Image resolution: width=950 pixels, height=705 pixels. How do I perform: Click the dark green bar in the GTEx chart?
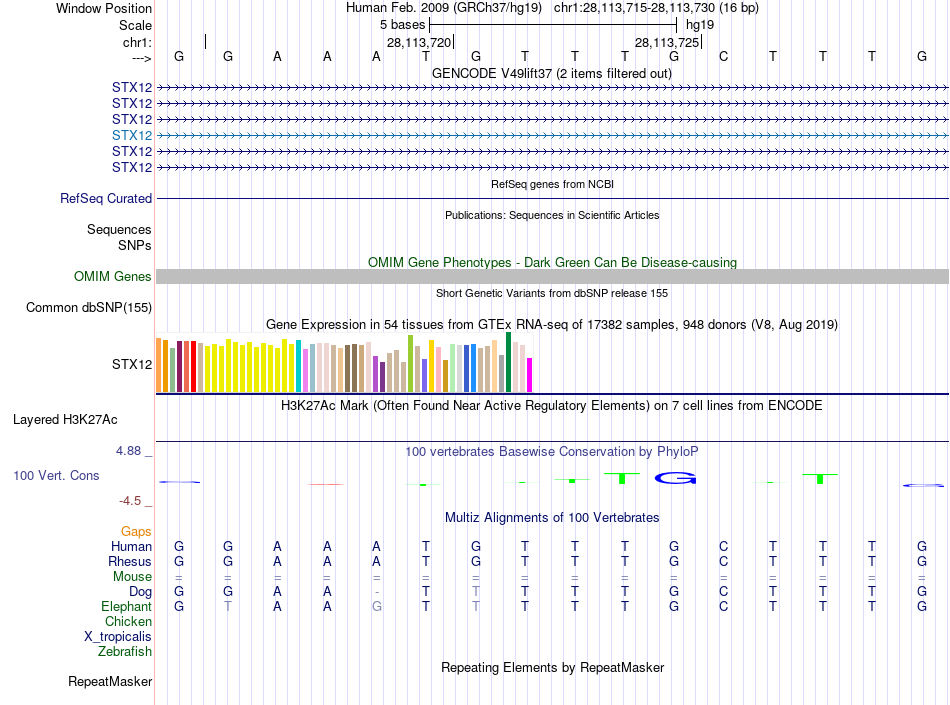[508, 362]
